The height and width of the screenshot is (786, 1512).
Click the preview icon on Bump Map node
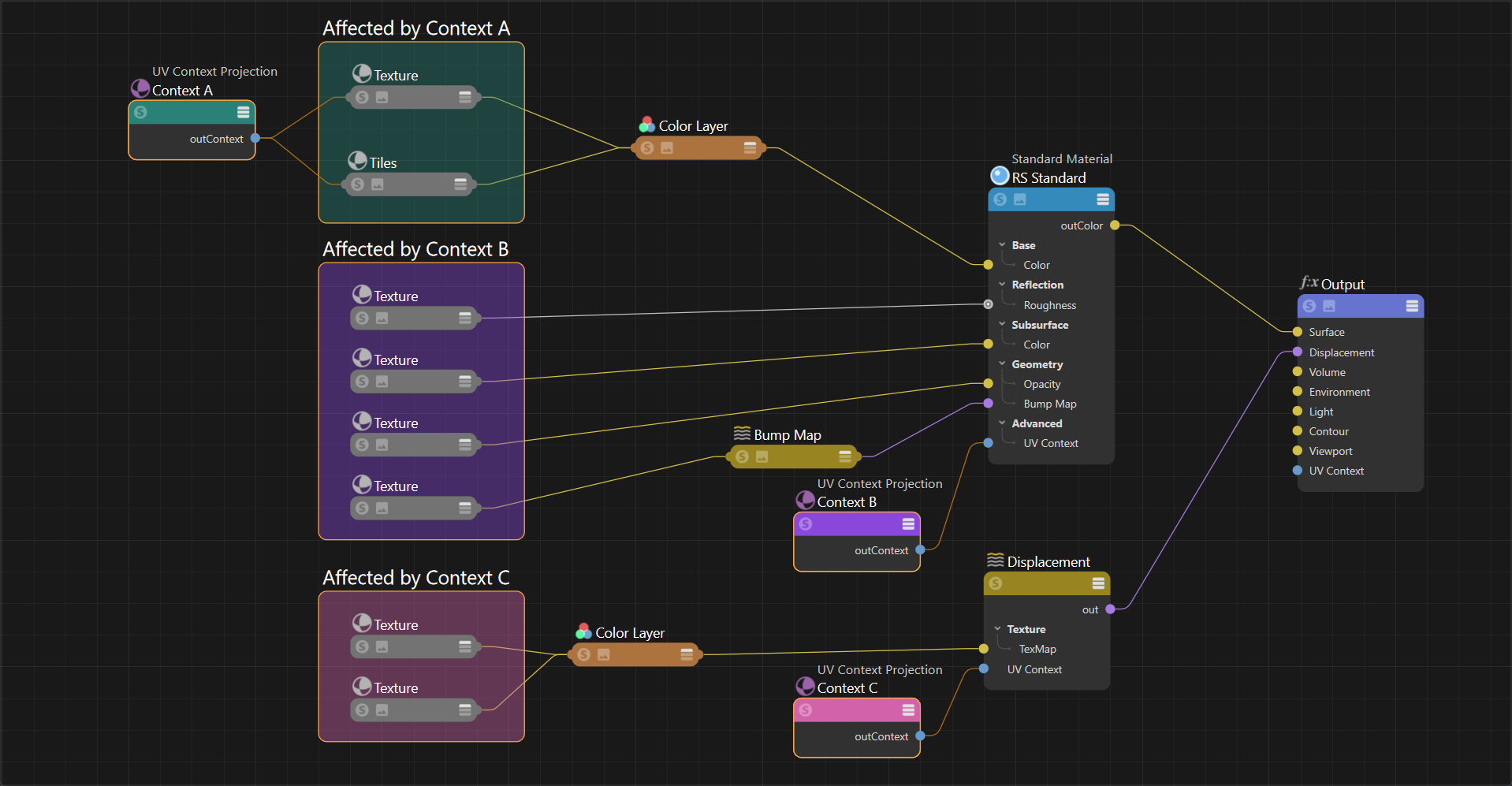coord(762,456)
